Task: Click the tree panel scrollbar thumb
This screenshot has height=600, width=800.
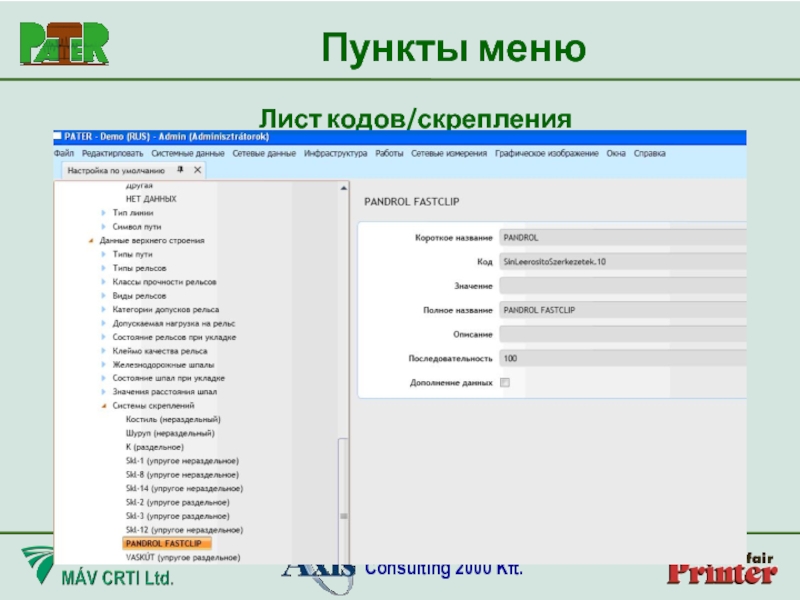Action: pos(343,500)
